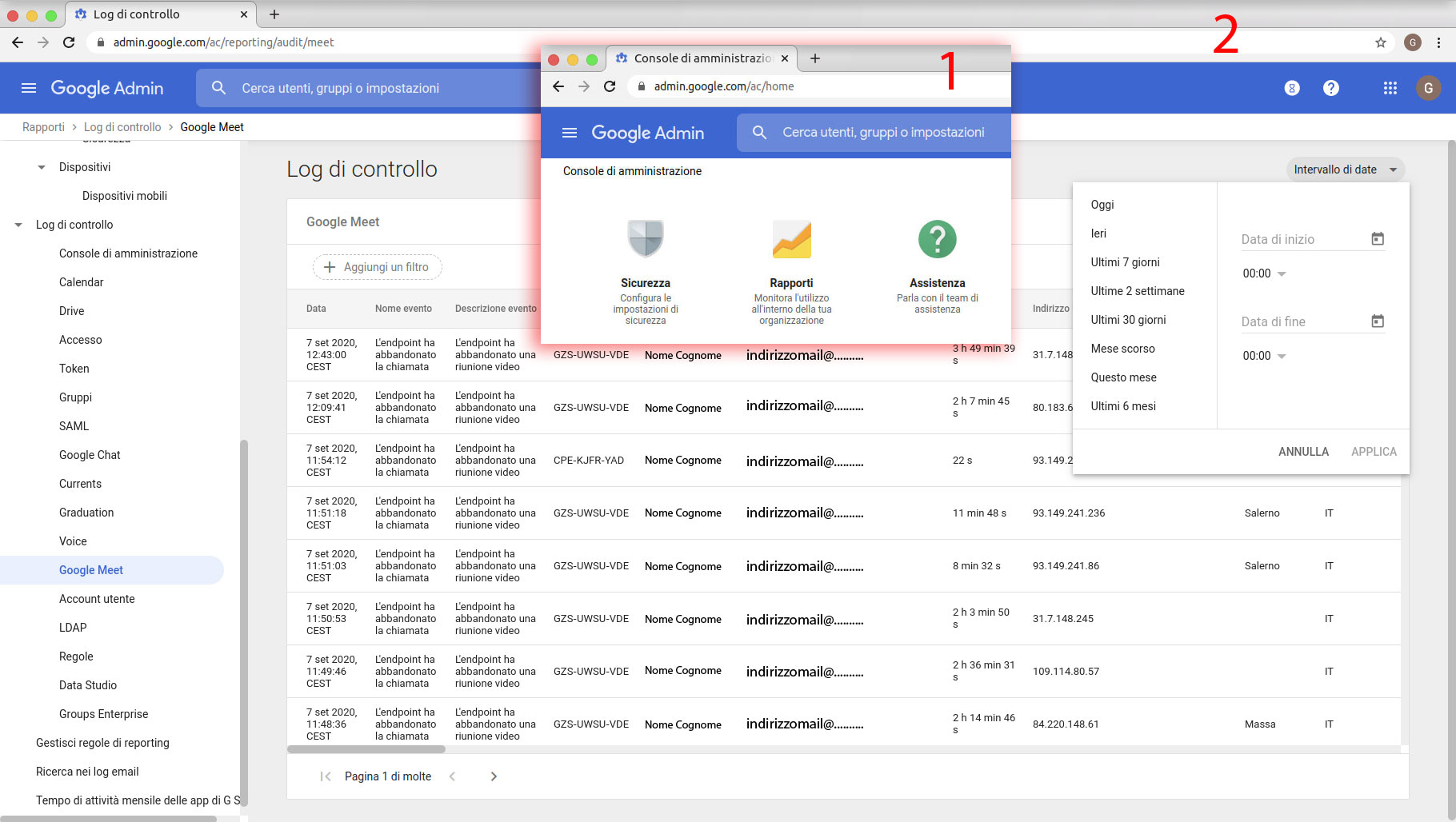The width and height of the screenshot is (1456, 822).
Task: Click Aggiungi un filtro button
Action: [x=377, y=267]
